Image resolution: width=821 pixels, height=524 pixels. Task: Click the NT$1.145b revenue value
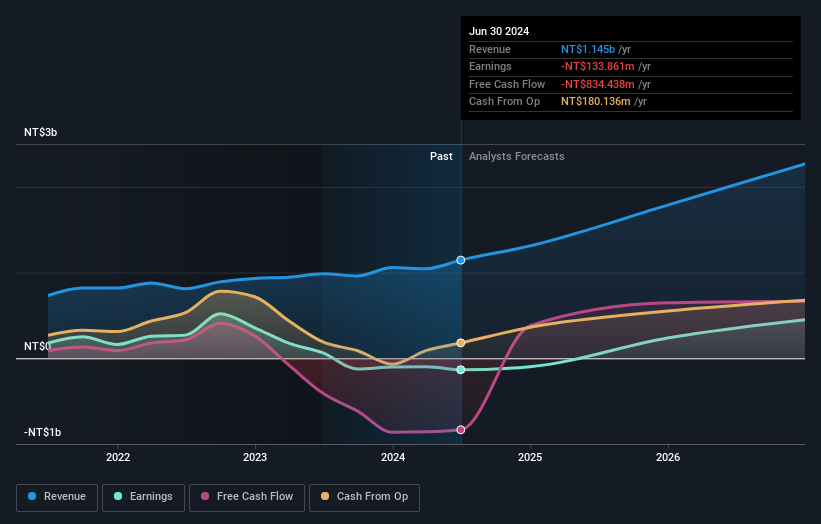point(587,49)
